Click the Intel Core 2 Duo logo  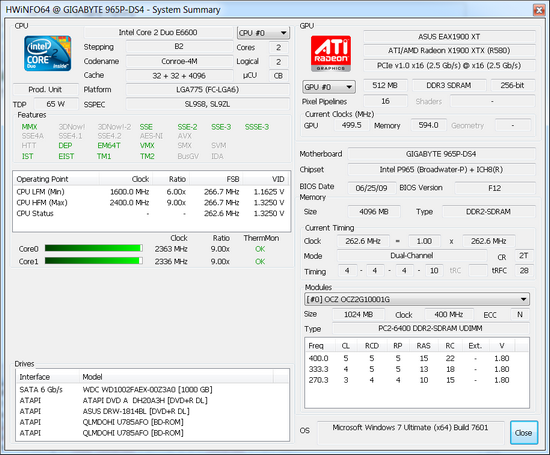pos(48,53)
